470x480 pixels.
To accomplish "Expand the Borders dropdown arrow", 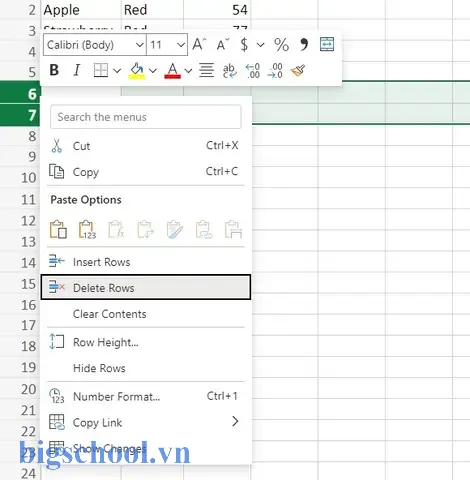I will point(117,71).
